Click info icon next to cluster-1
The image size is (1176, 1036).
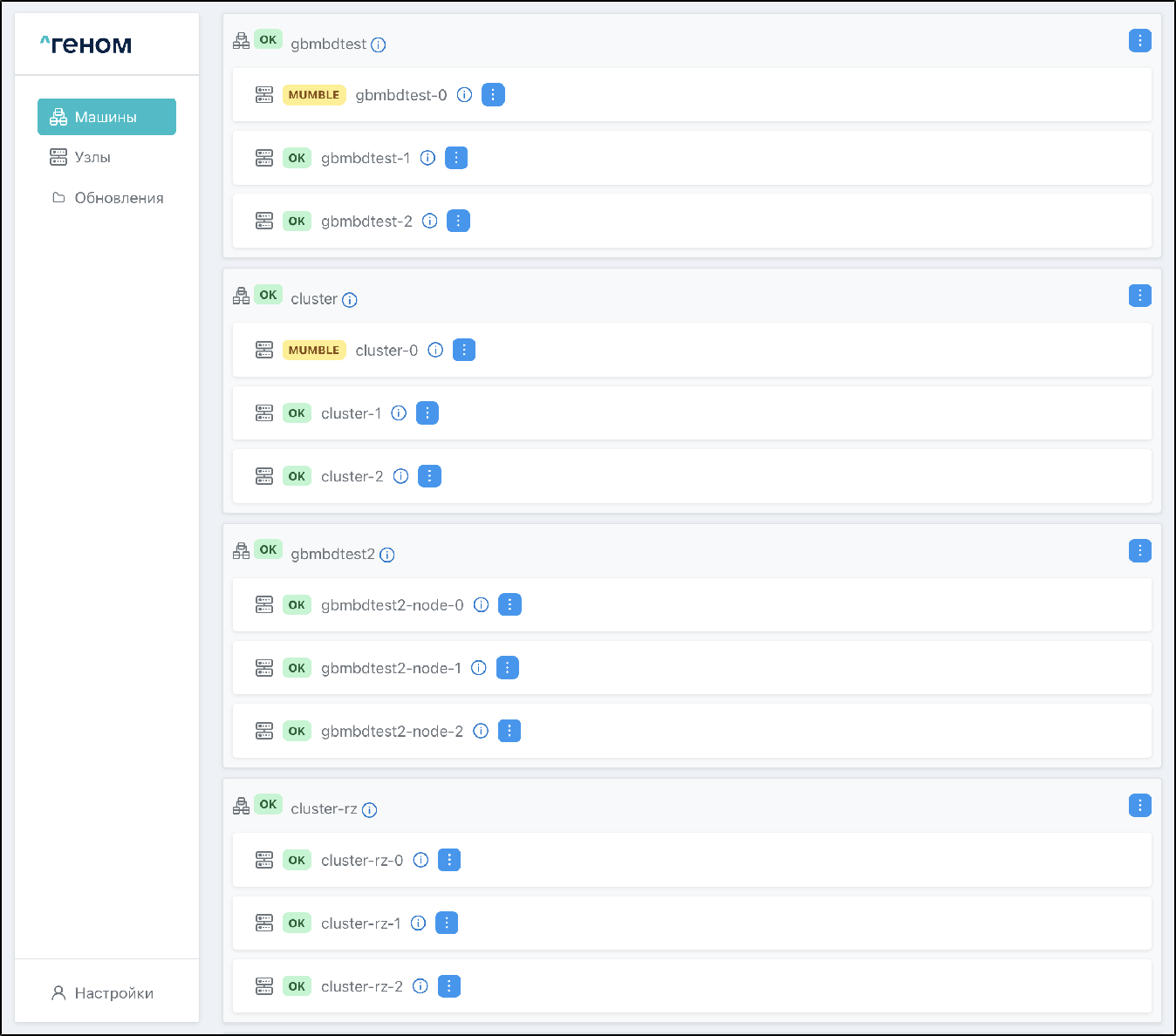399,413
